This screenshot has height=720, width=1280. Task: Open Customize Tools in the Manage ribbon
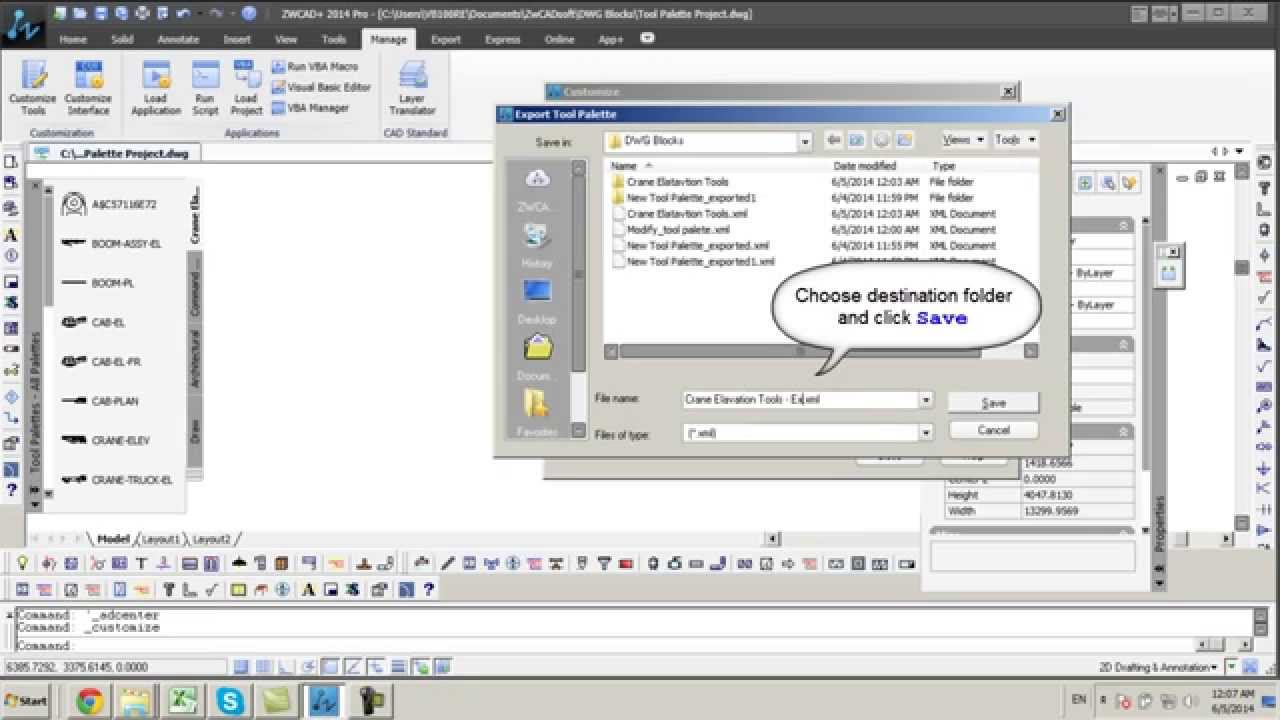33,88
